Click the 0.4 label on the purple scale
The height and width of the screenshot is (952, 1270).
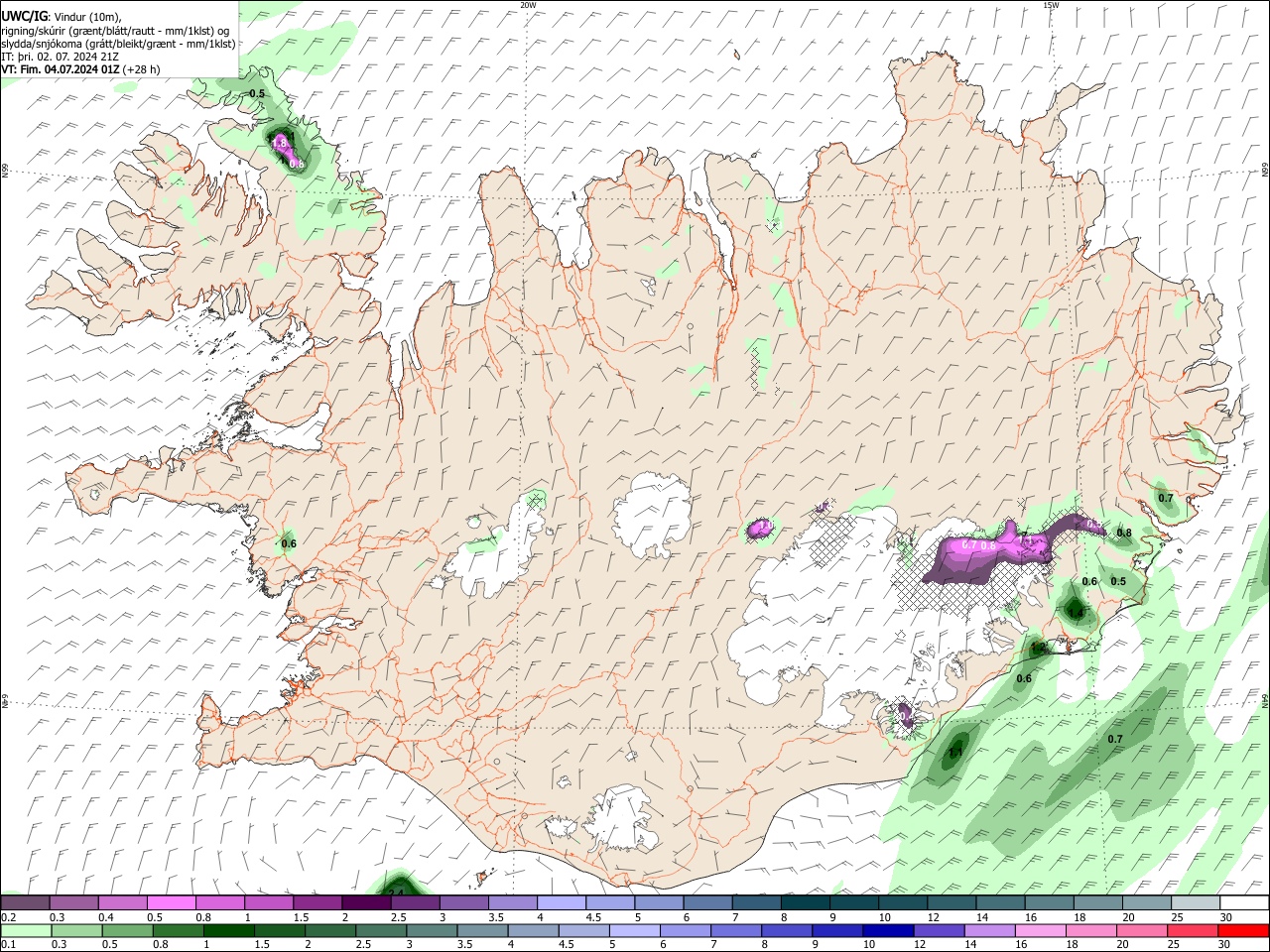click(106, 917)
